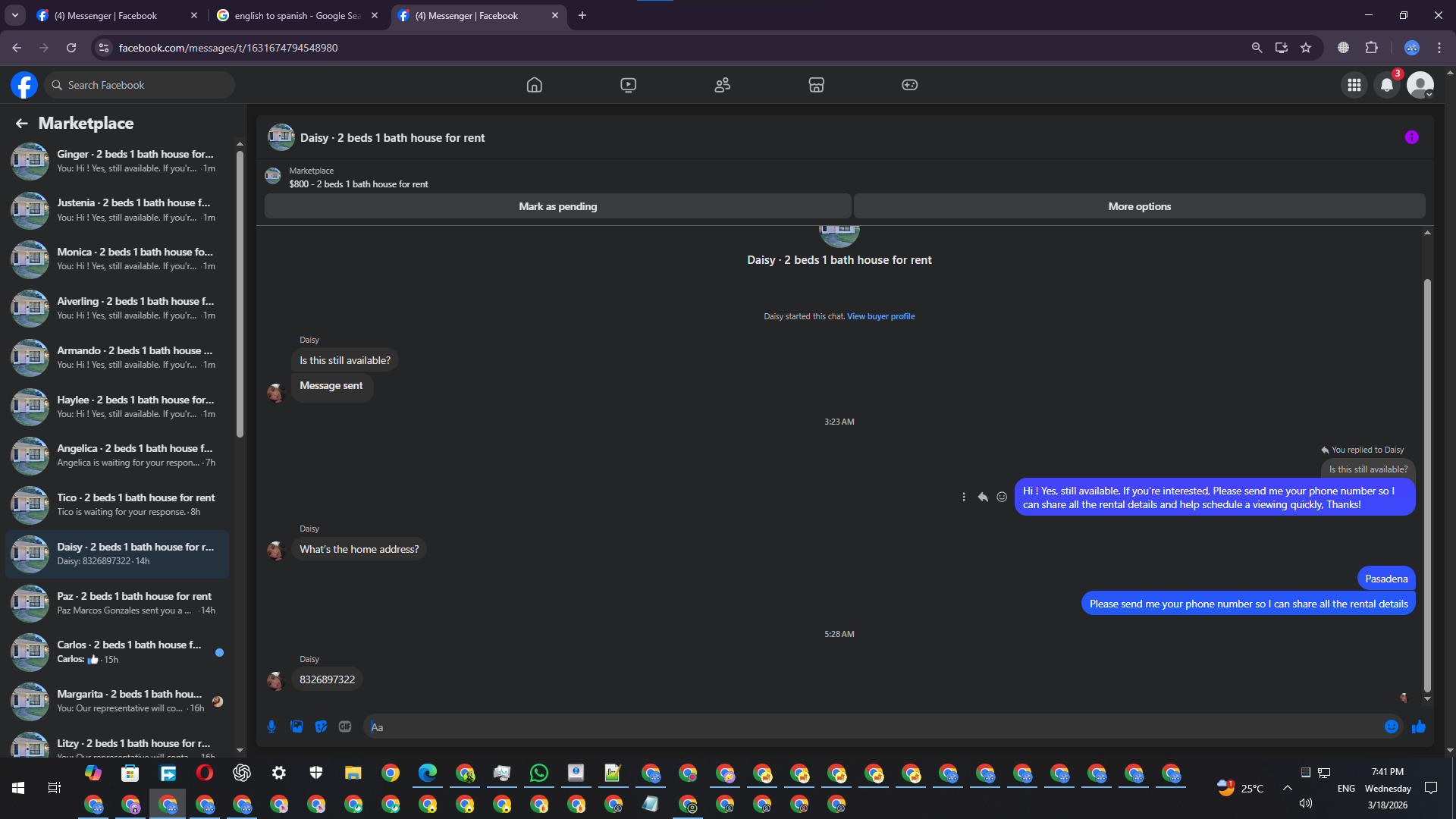Open View buyer profile link
1456x819 pixels.
(880, 316)
